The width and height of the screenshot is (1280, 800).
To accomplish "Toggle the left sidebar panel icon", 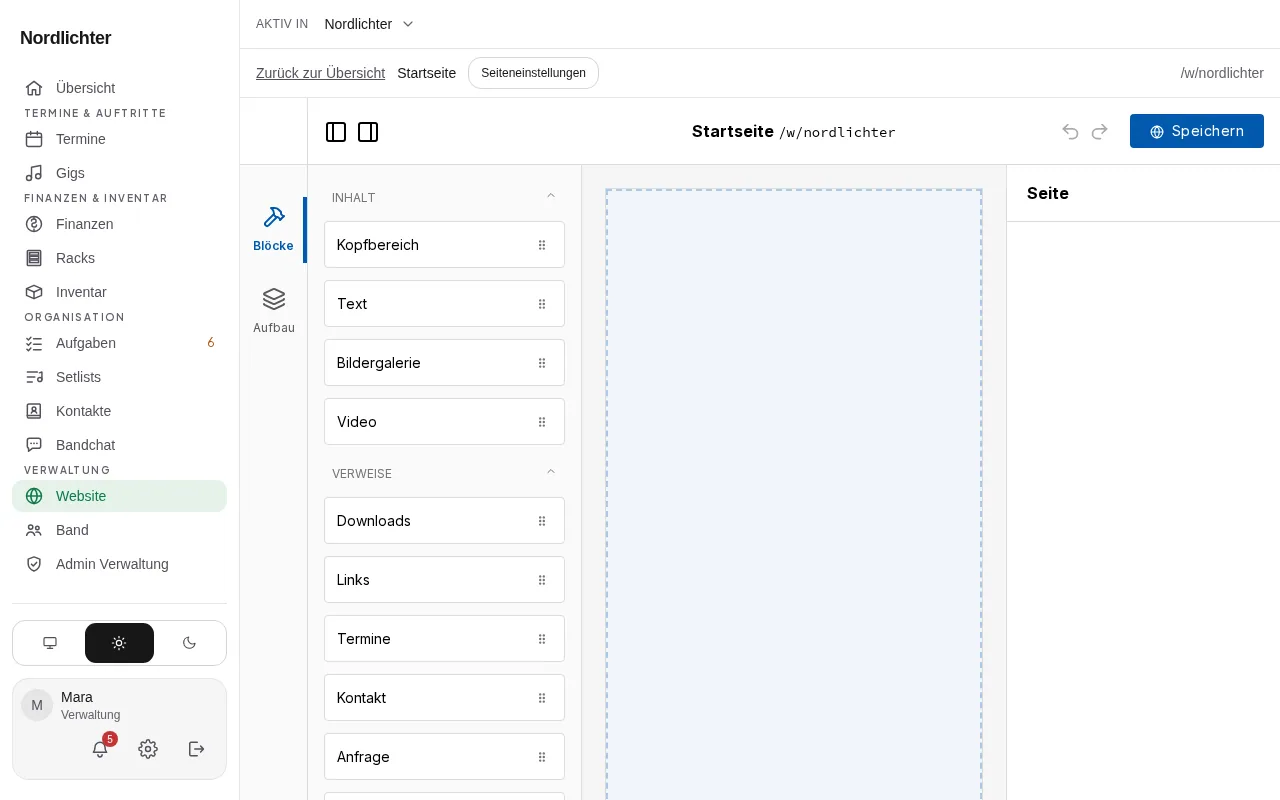I will [x=336, y=132].
